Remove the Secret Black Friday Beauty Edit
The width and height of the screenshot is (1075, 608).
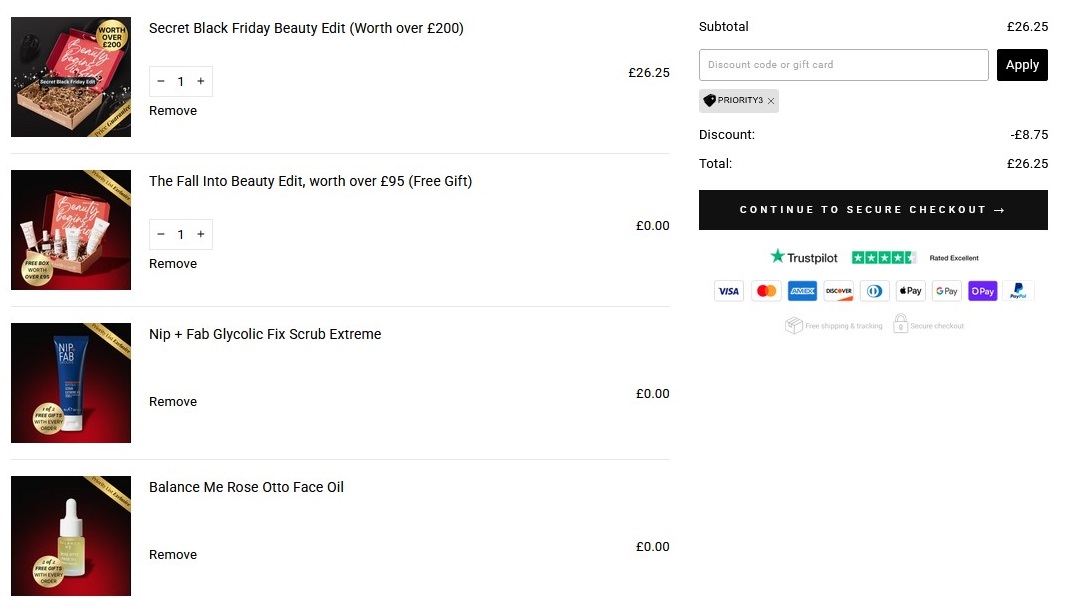coord(172,110)
